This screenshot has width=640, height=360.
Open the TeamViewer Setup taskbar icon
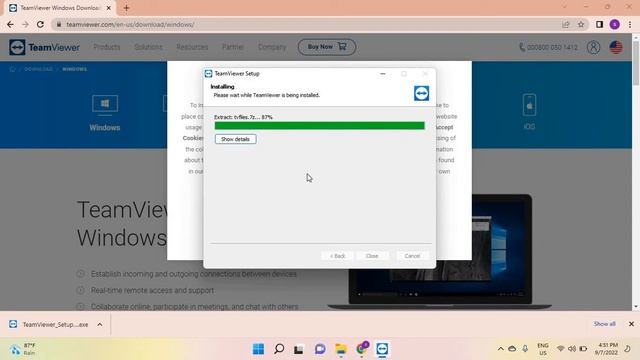pyautogui.click(x=382, y=349)
